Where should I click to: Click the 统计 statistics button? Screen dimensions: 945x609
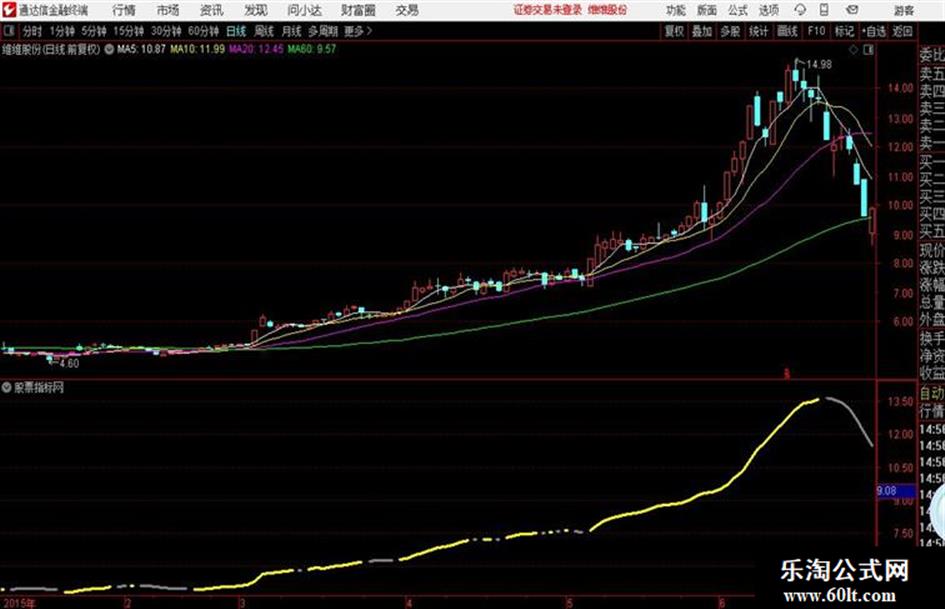(x=759, y=31)
